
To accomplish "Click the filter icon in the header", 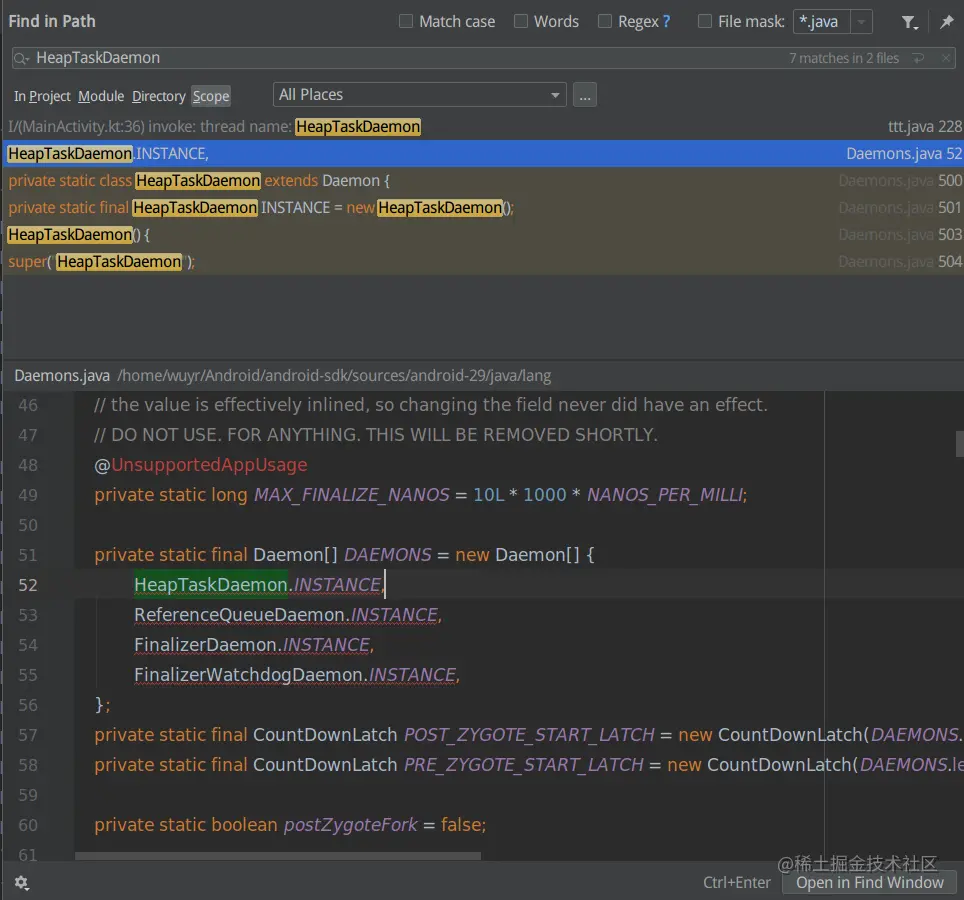I will 908,22.
